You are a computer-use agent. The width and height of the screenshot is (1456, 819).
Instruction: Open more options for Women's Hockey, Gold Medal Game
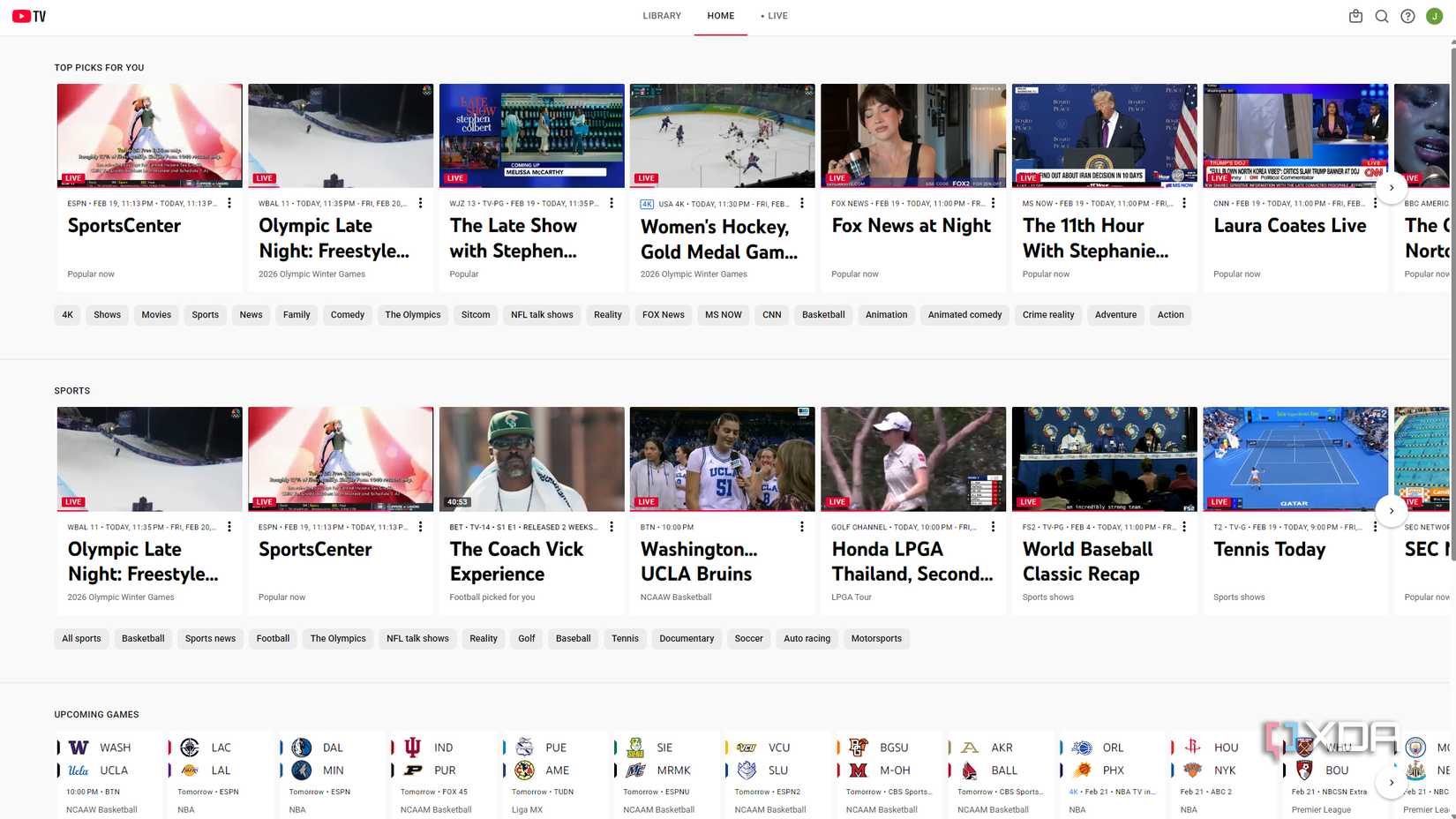click(x=802, y=203)
